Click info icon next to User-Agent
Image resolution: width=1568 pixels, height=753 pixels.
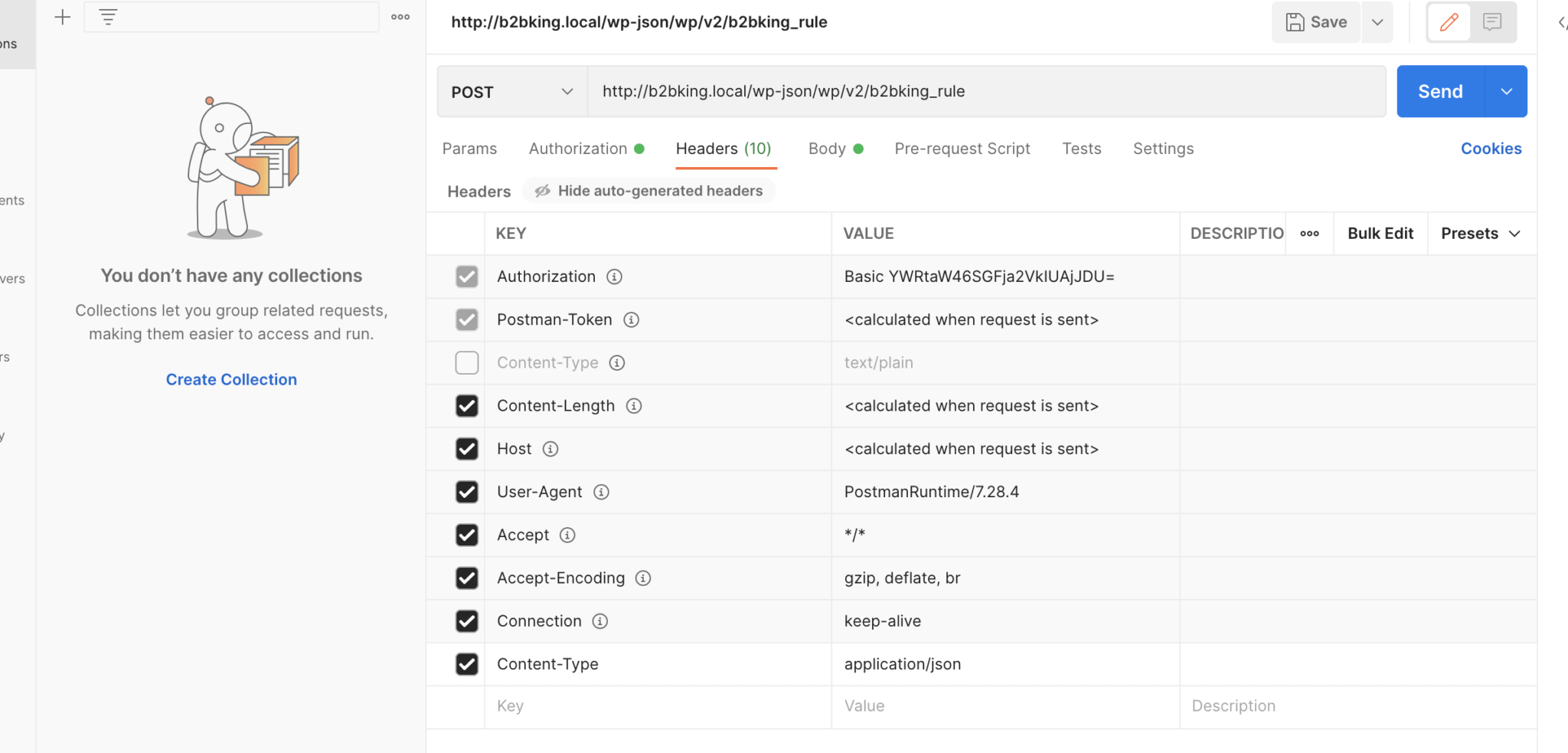(x=602, y=492)
